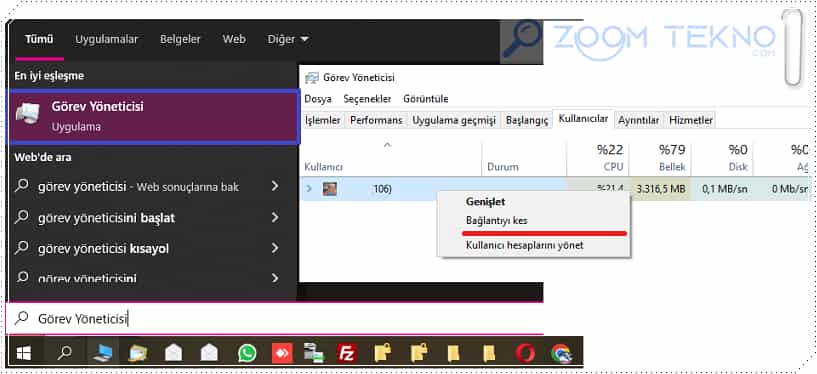Open WhatsApp from the taskbar
817x374 pixels.
[x=246, y=354]
